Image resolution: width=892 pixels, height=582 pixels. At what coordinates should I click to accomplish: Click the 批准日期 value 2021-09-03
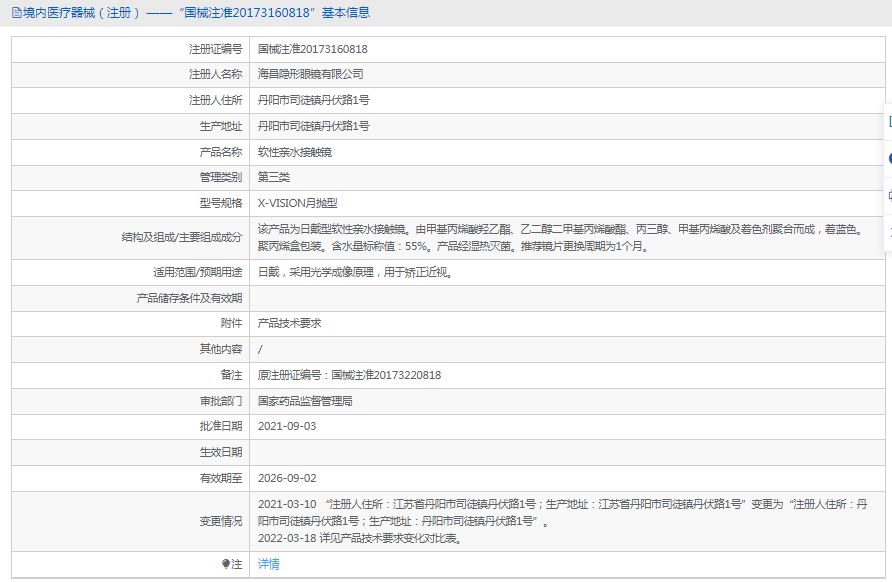[x=287, y=427]
